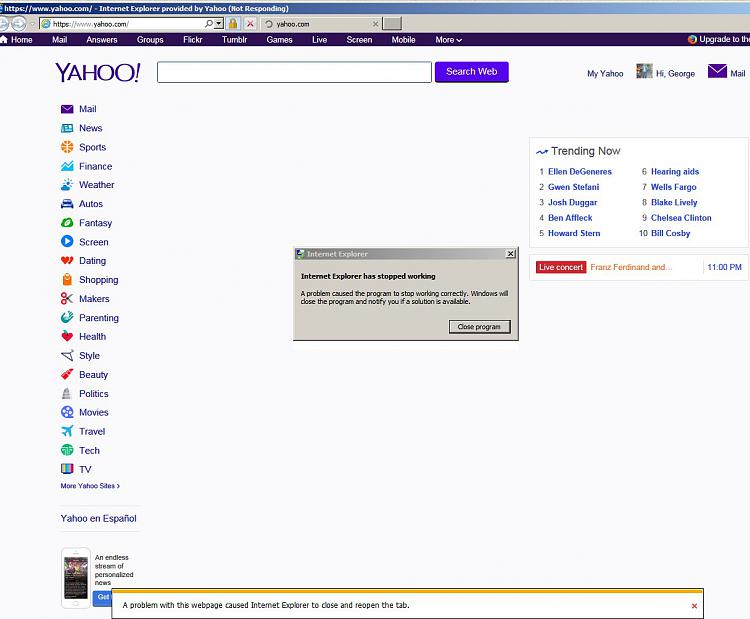Viewport: 750px width, 619px height.
Task: Click the TV color bars icon
Action: (67, 469)
